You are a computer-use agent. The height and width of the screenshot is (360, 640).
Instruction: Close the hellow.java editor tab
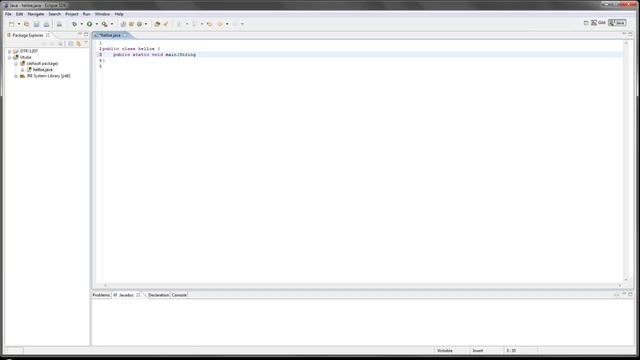(x=125, y=36)
